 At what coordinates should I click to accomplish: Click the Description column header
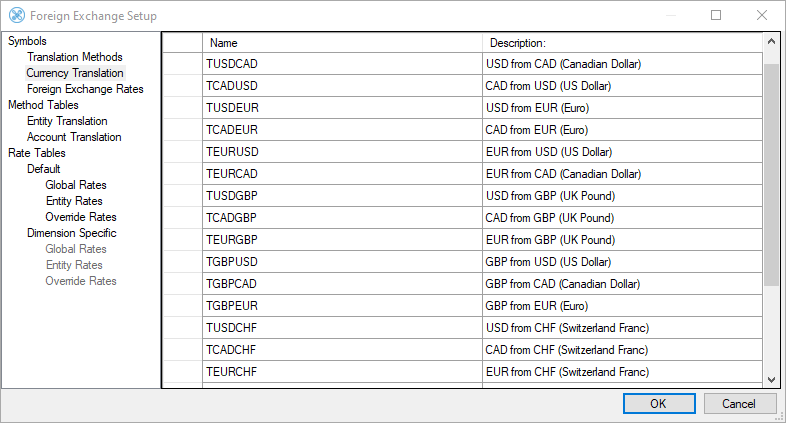620,43
